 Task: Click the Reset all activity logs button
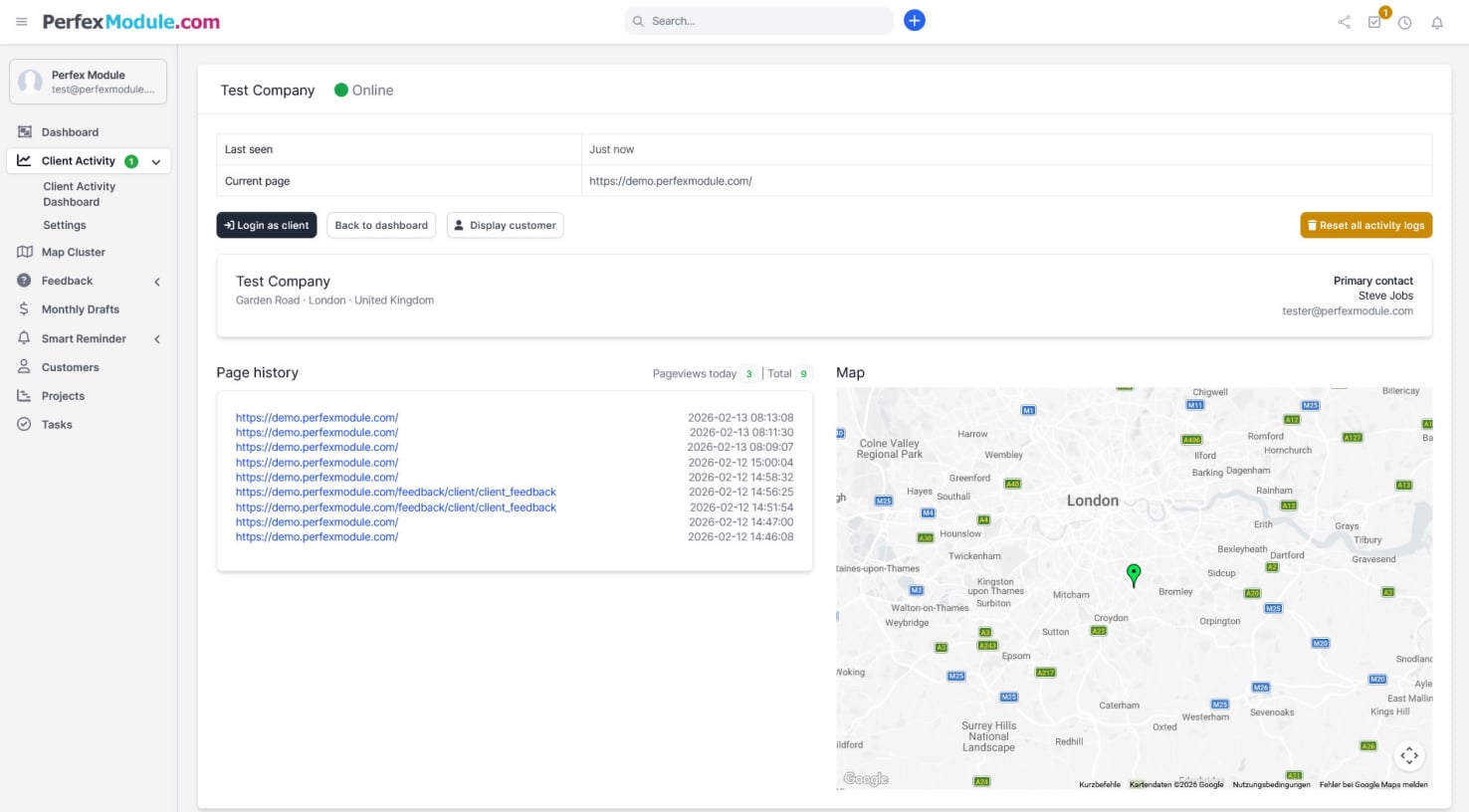[x=1365, y=225]
